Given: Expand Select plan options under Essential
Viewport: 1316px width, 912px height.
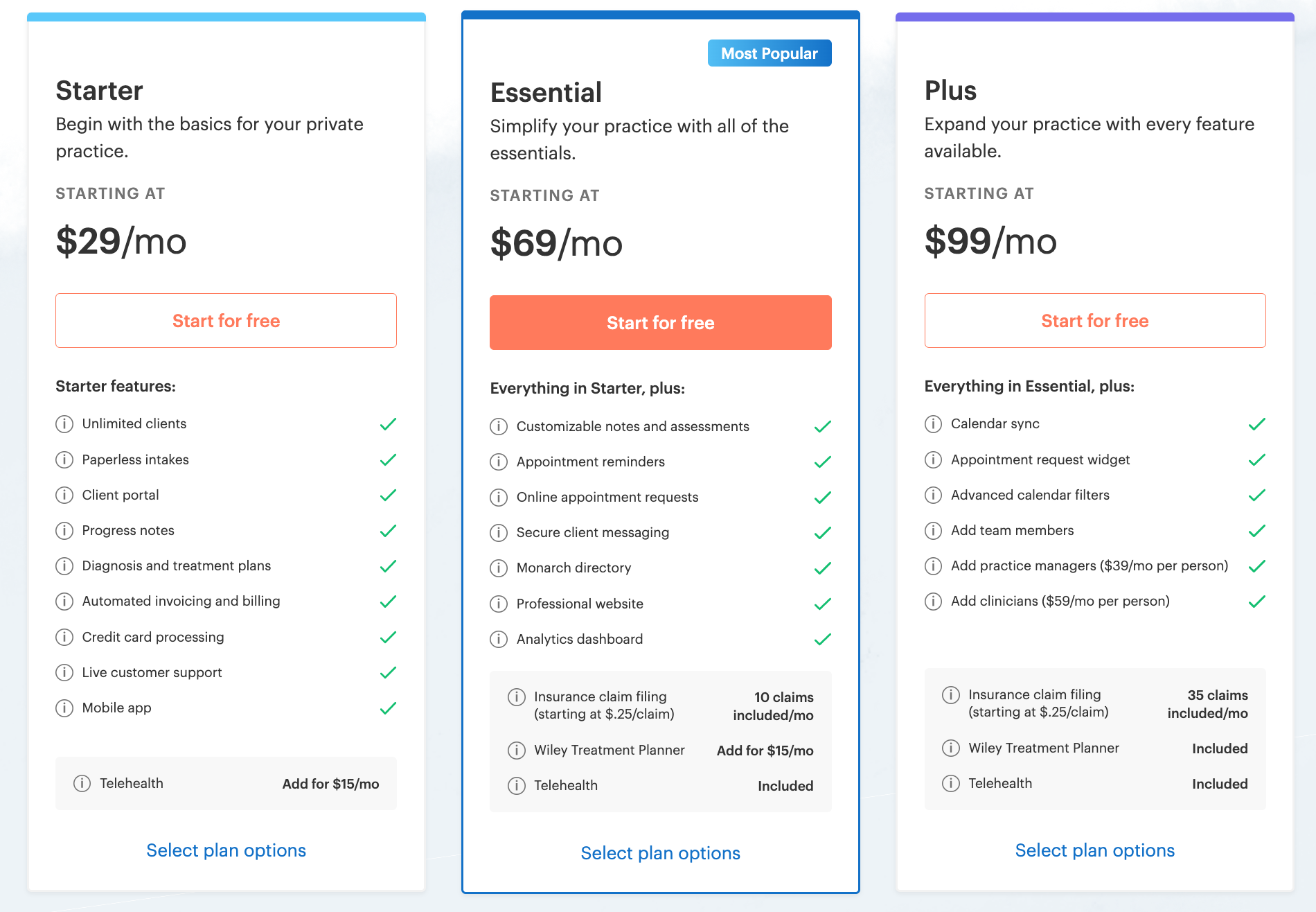Looking at the screenshot, I should [x=661, y=853].
